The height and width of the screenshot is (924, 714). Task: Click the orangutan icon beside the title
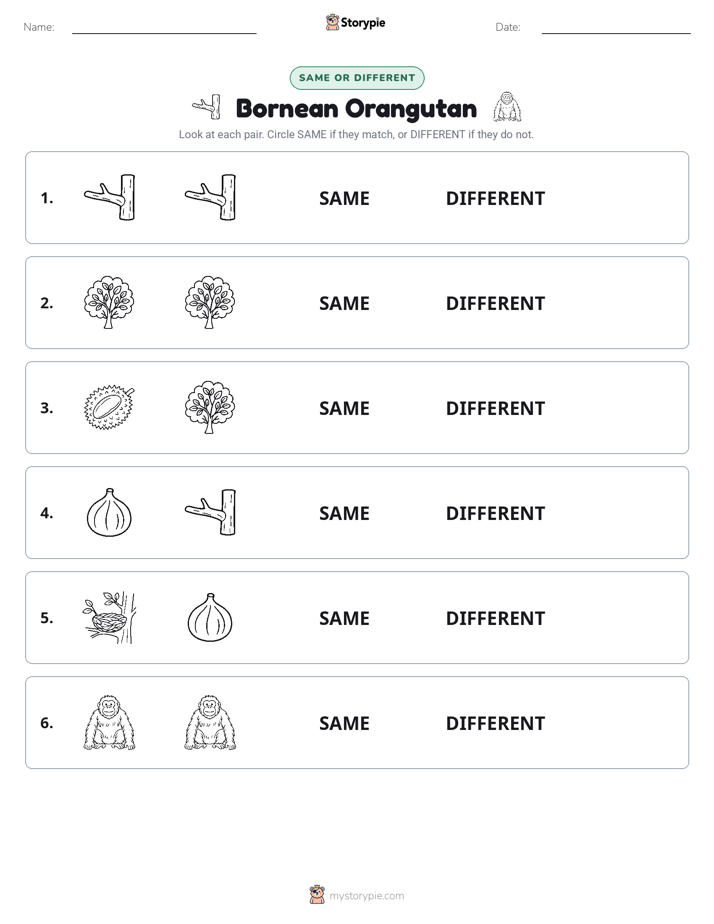click(507, 107)
